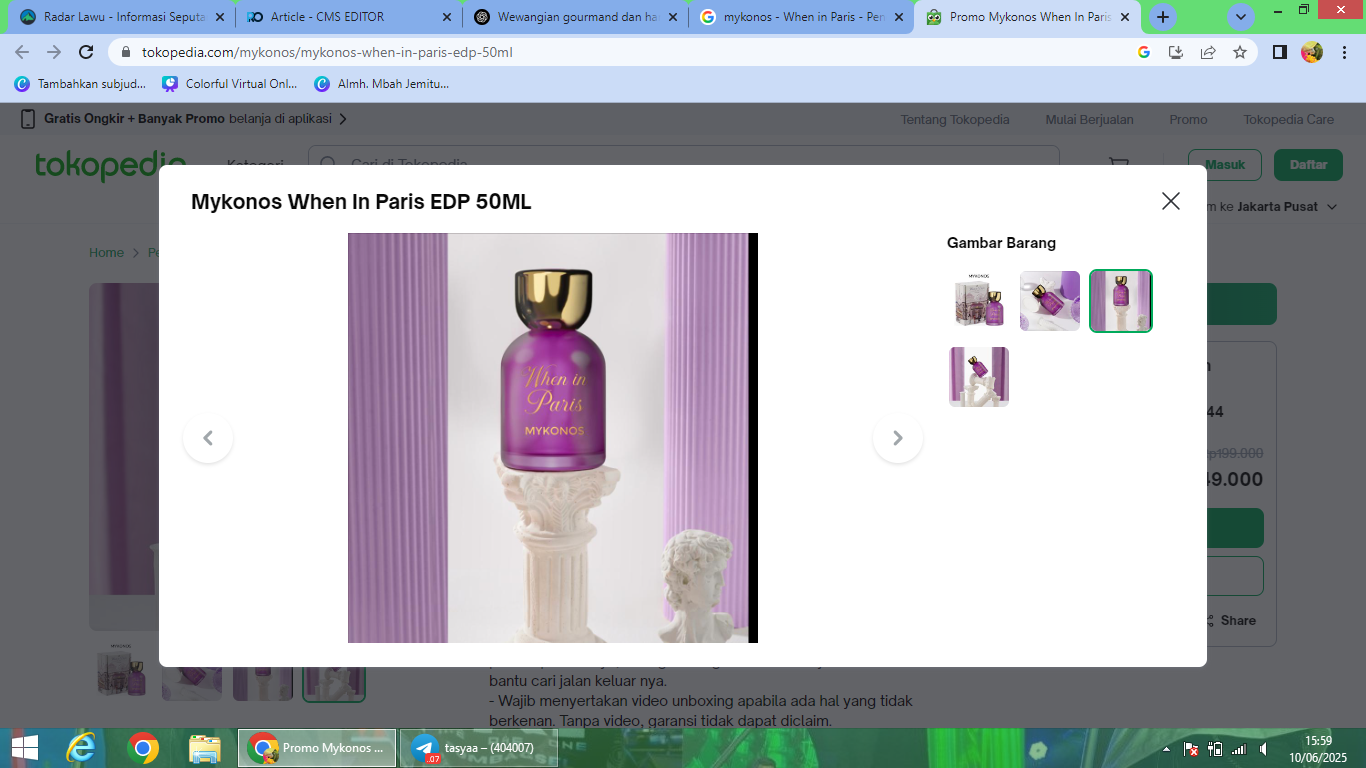Open the Promo header link

coord(1188,119)
